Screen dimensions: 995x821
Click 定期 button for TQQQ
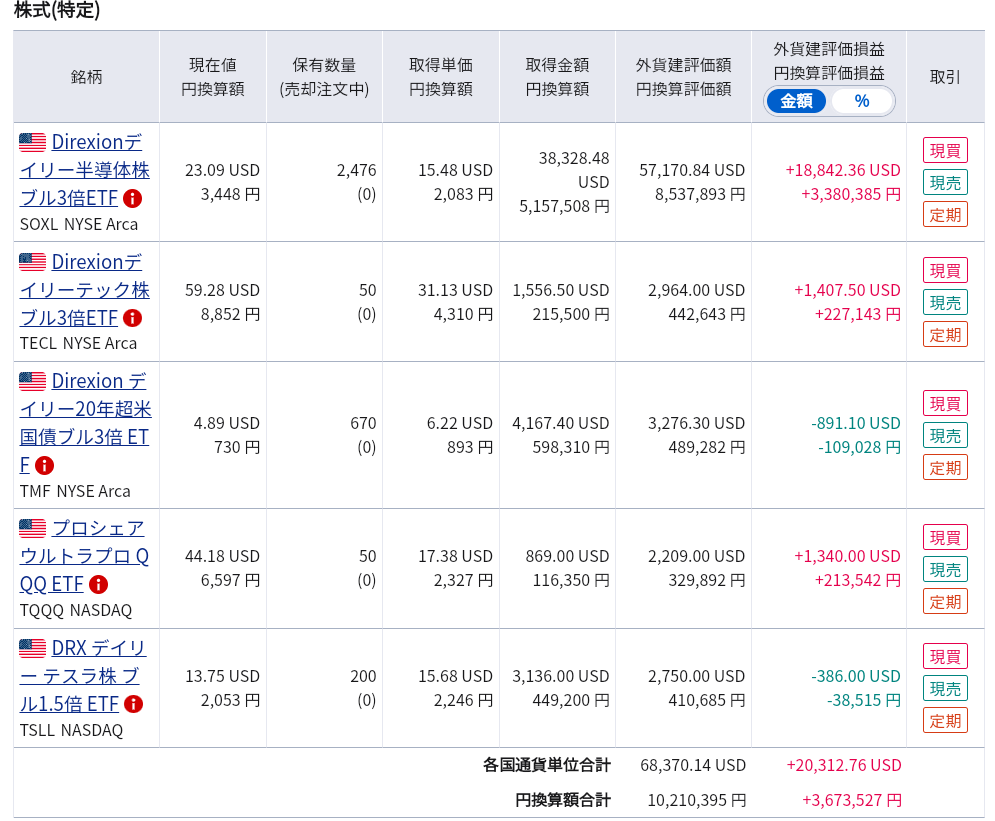coord(945,601)
